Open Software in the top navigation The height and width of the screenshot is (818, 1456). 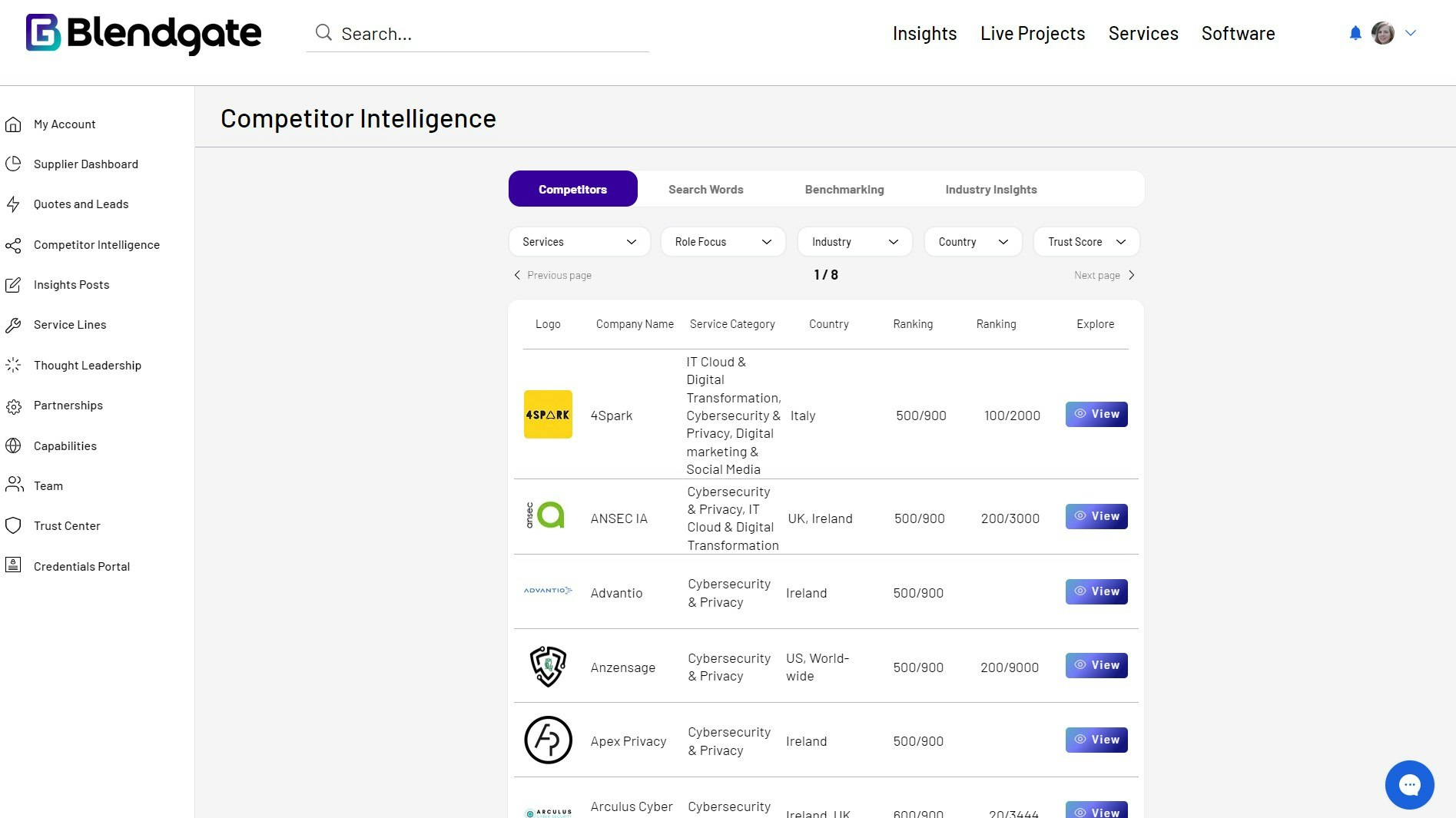pos(1238,34)
